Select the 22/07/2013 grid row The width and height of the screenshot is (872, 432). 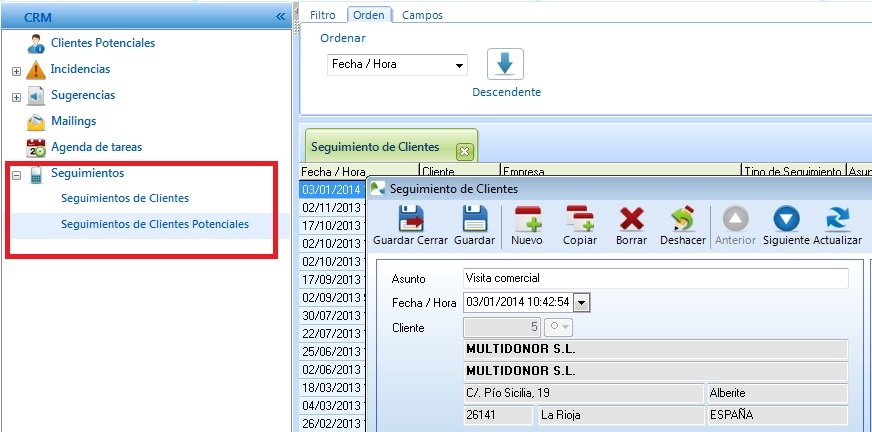[x=333, y=334]
